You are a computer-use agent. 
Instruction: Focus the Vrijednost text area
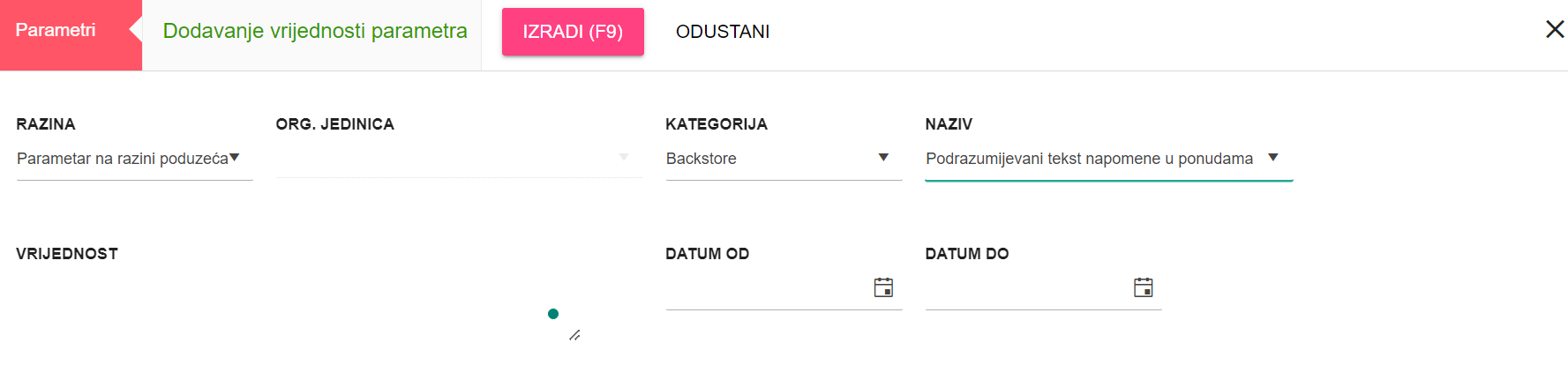298,305
